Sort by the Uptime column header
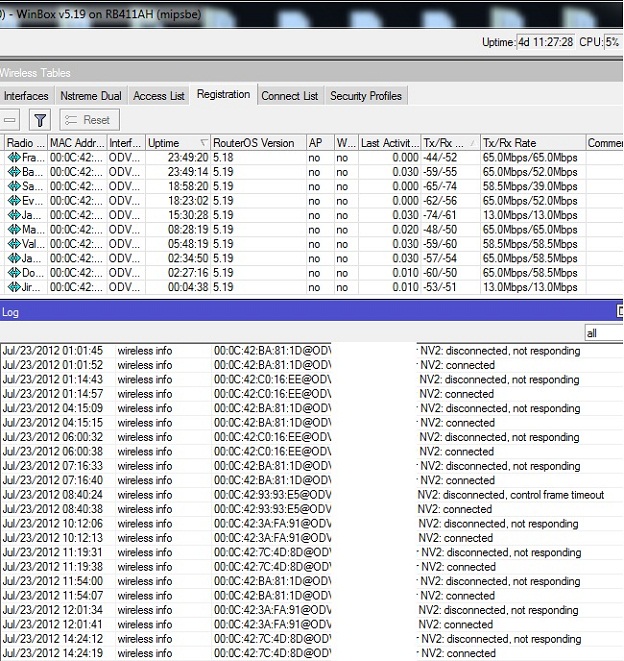 [x=178, y=143]
